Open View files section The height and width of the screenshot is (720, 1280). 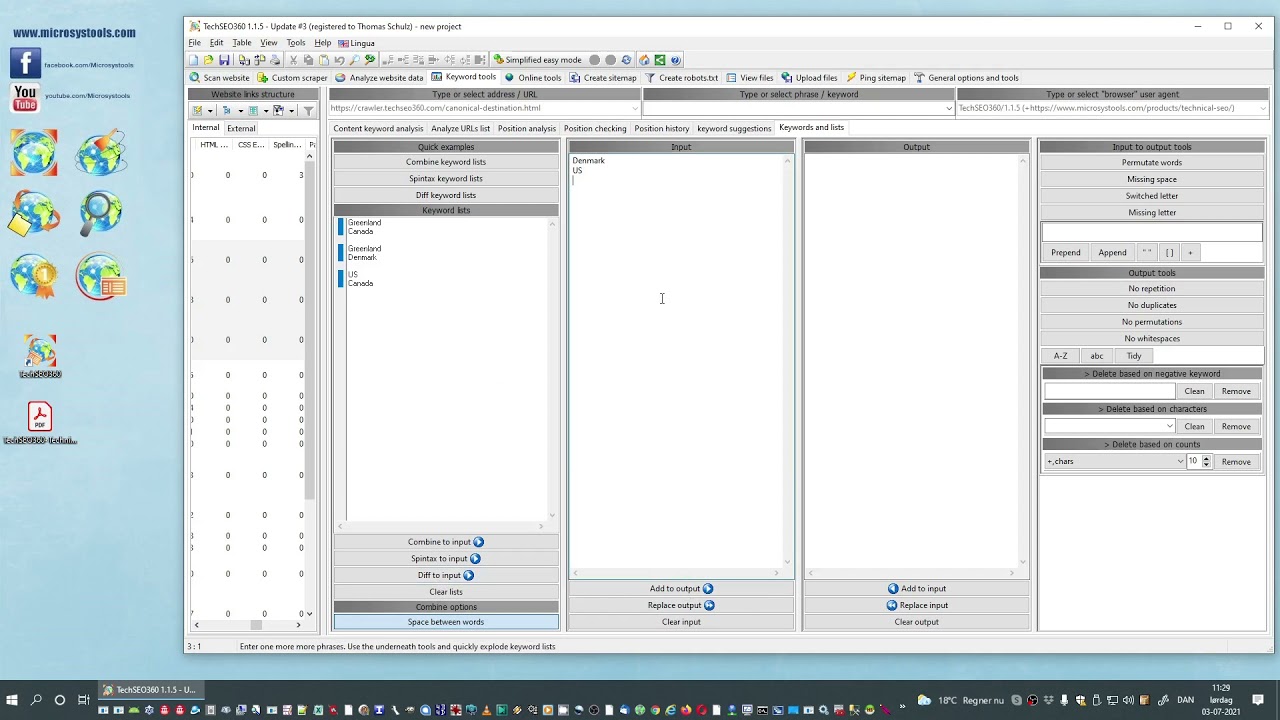click(x=750, y=78)
